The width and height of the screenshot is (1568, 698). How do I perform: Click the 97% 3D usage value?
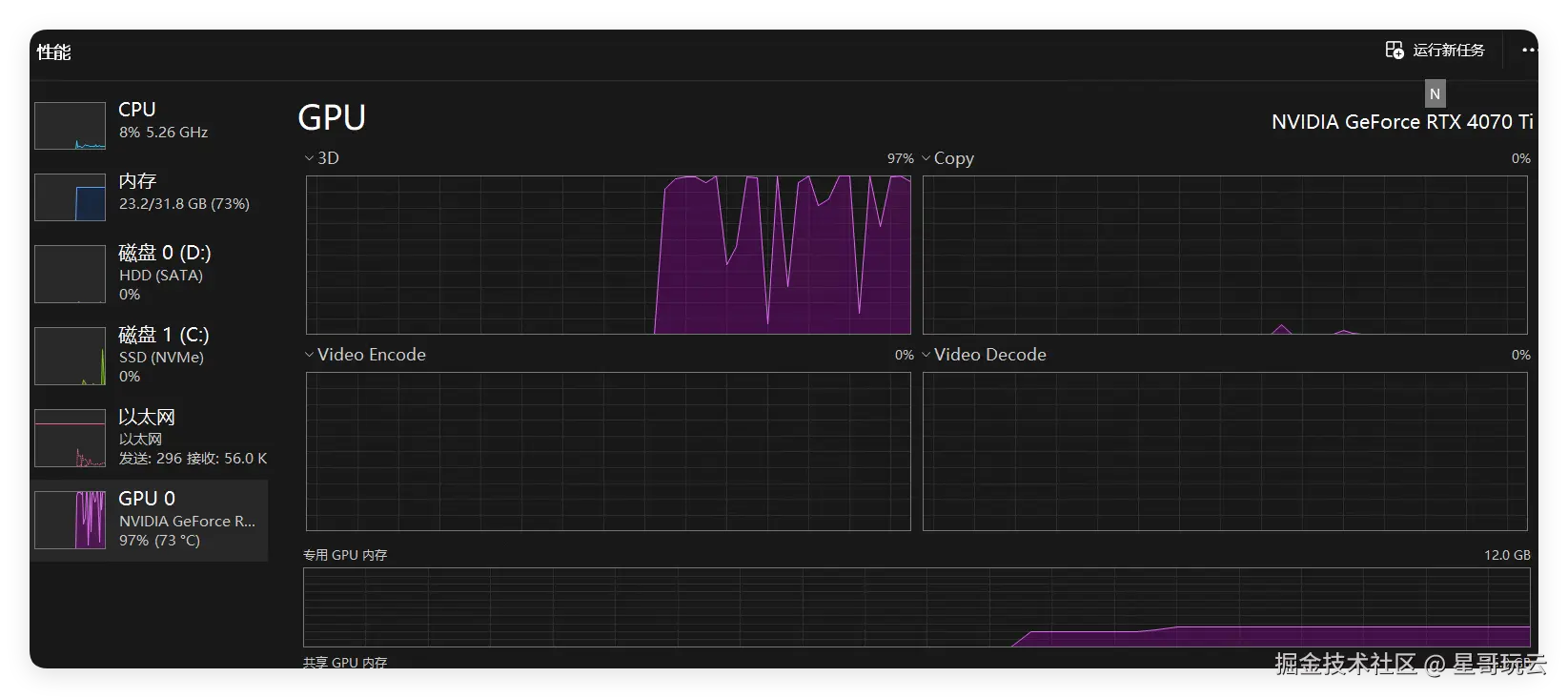tap(901, 158)
